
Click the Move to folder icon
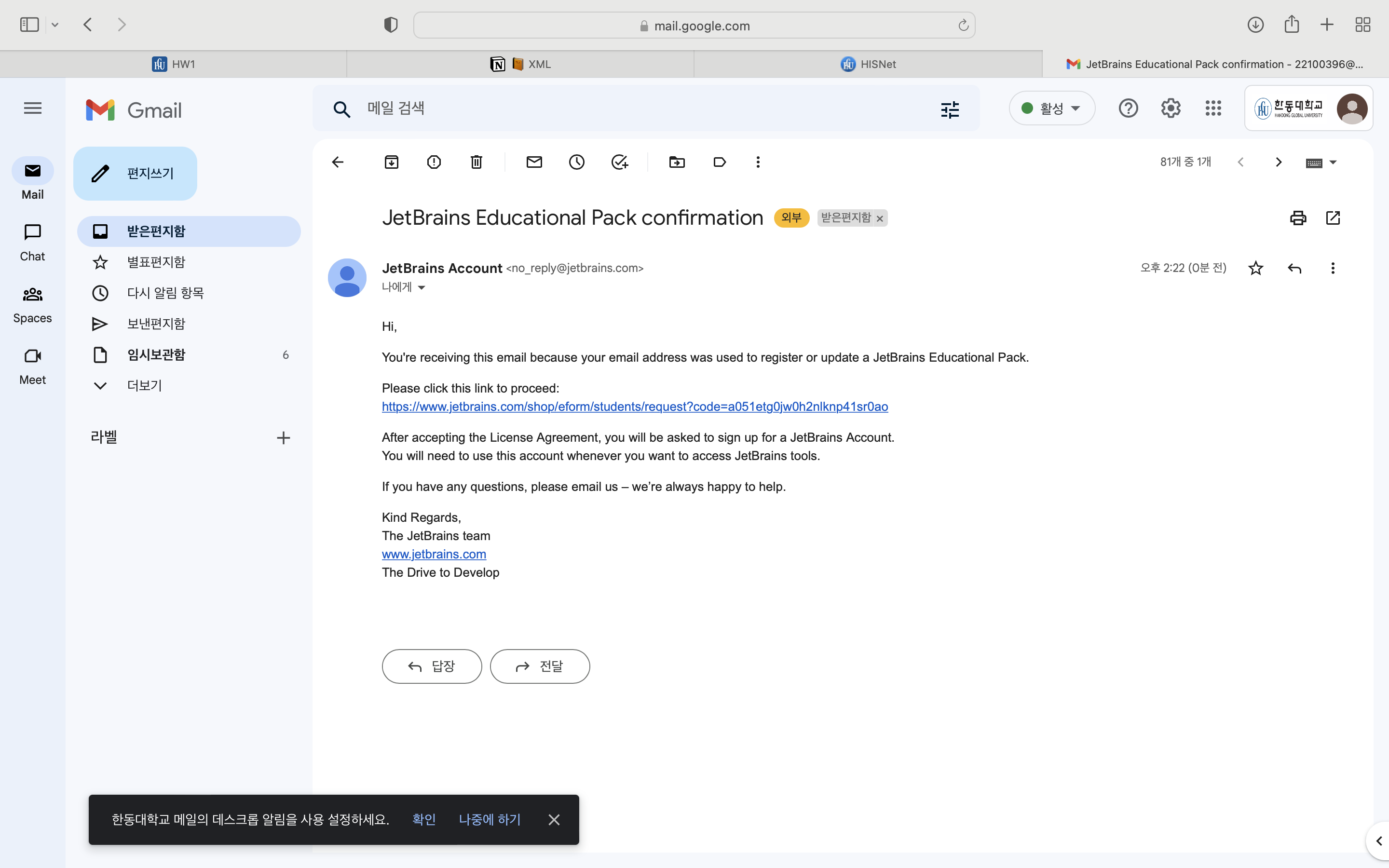tap(677, 162)
